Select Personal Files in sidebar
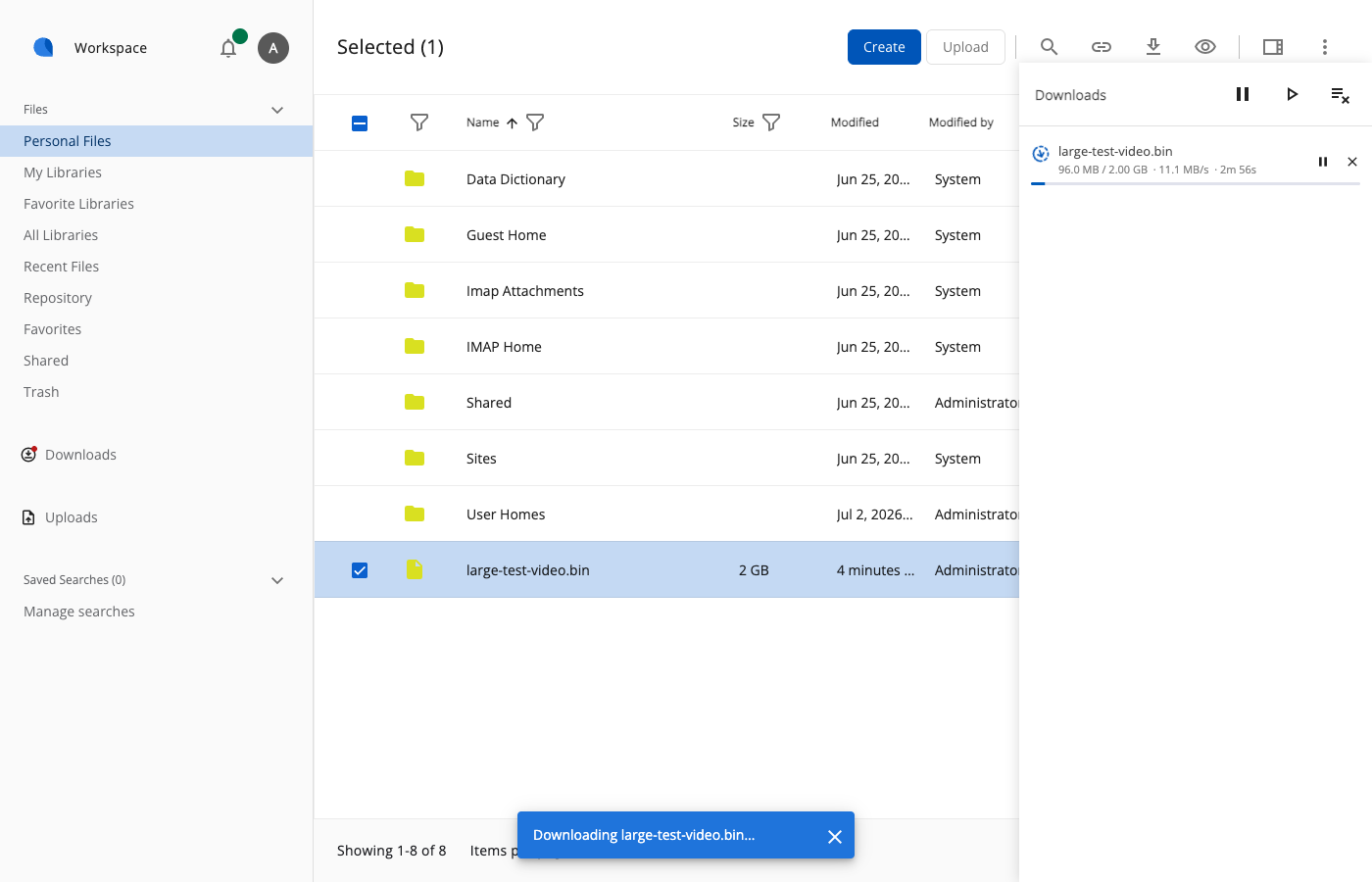This screenshot has height=882, width=1372. tap(157, 141)
